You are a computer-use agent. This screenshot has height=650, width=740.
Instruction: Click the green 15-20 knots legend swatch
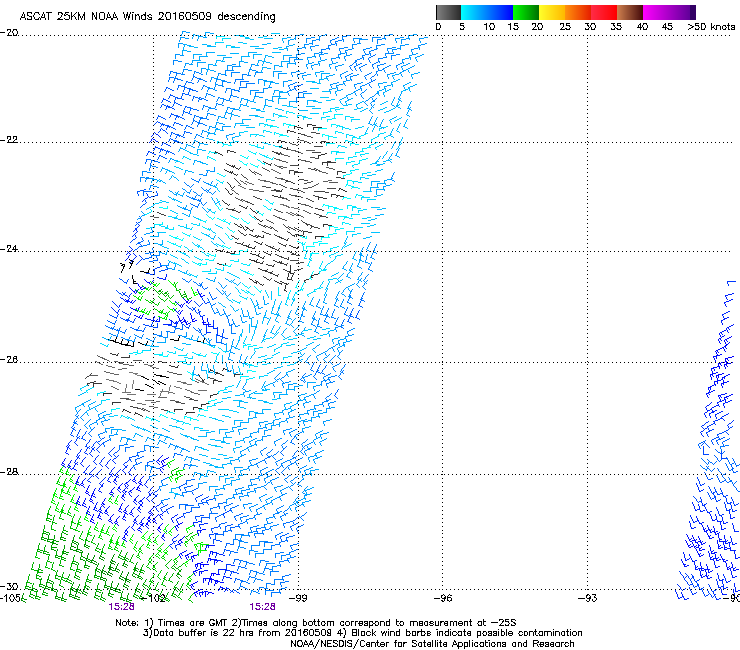[526, 12]
